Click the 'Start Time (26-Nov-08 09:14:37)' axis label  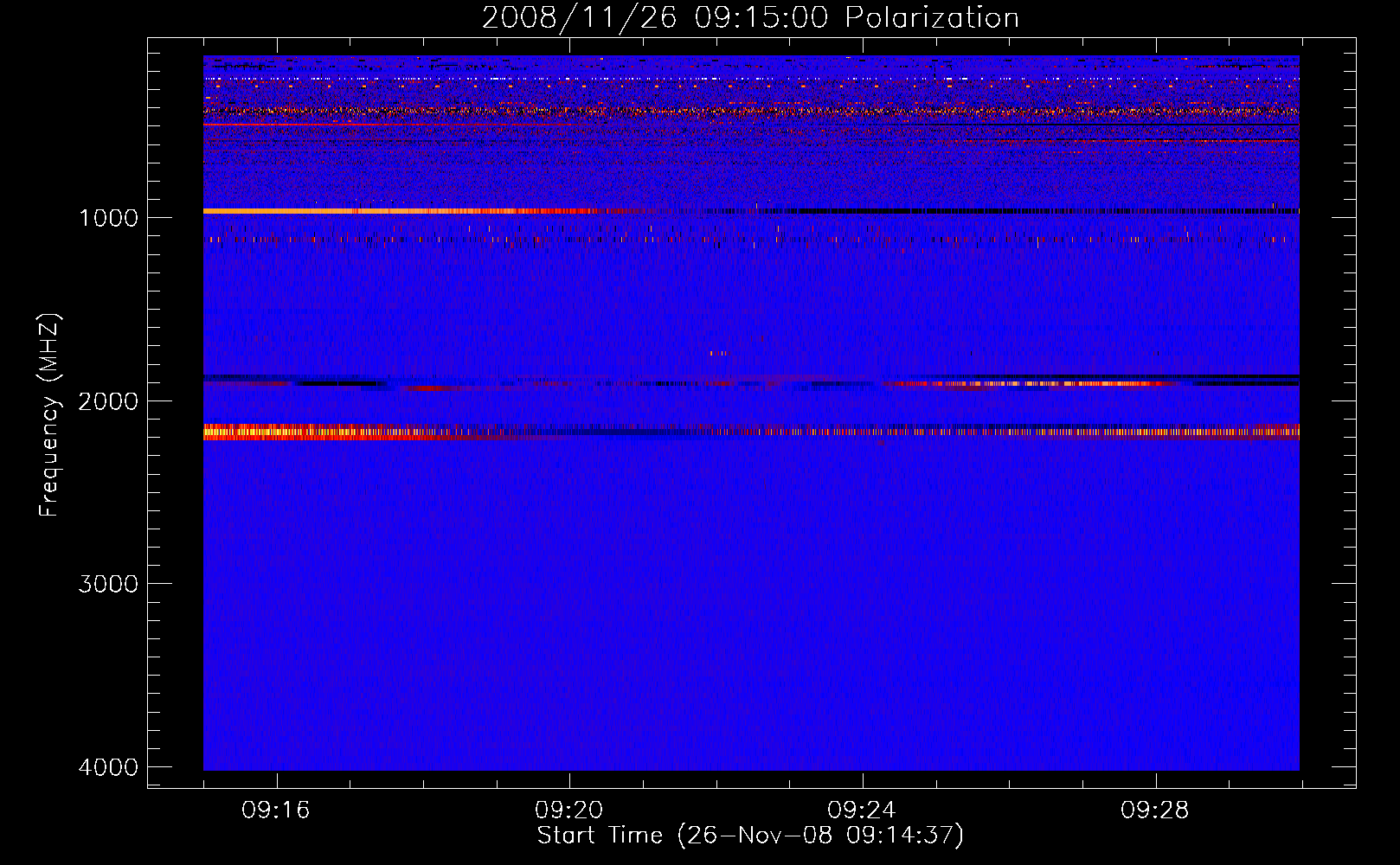tap(750, 836)
